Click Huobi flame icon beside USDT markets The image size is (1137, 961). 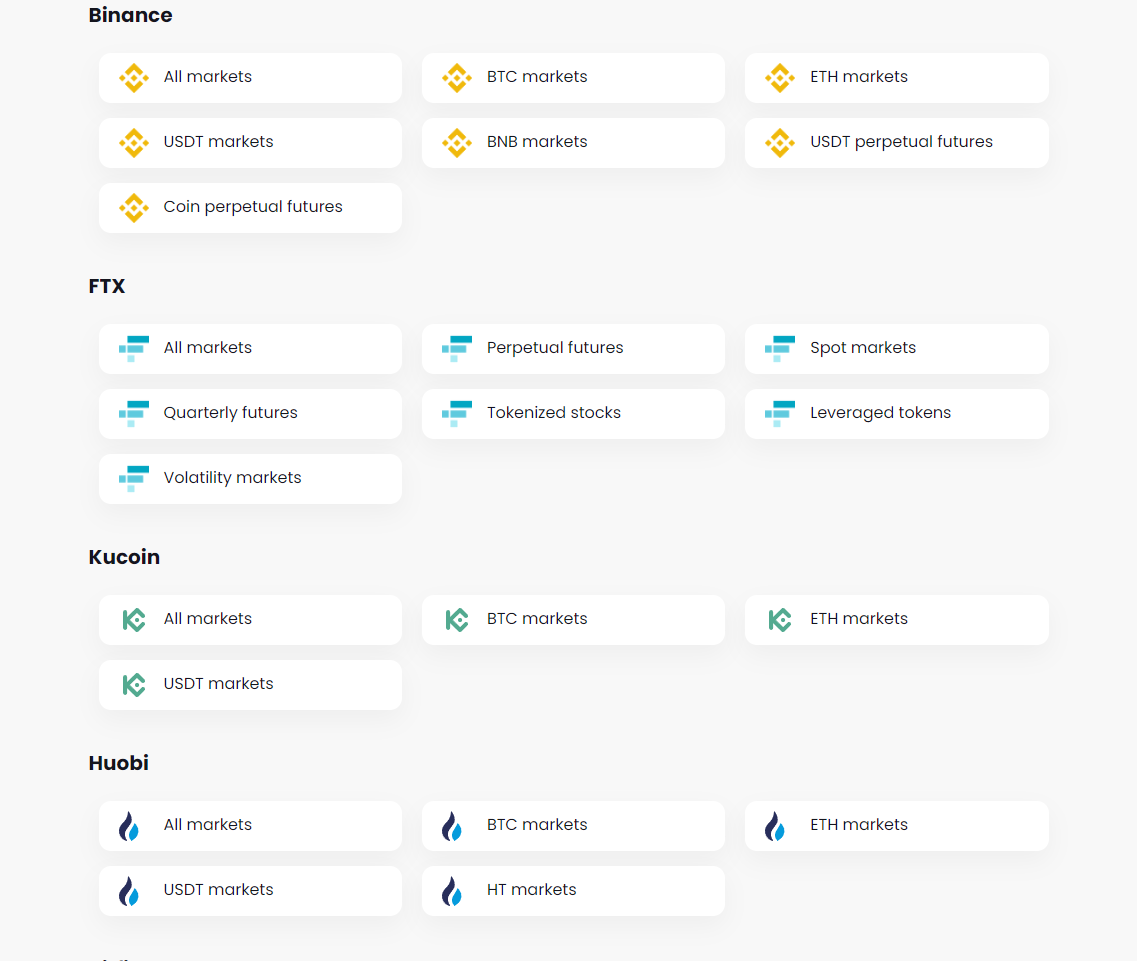pos(129,891)
